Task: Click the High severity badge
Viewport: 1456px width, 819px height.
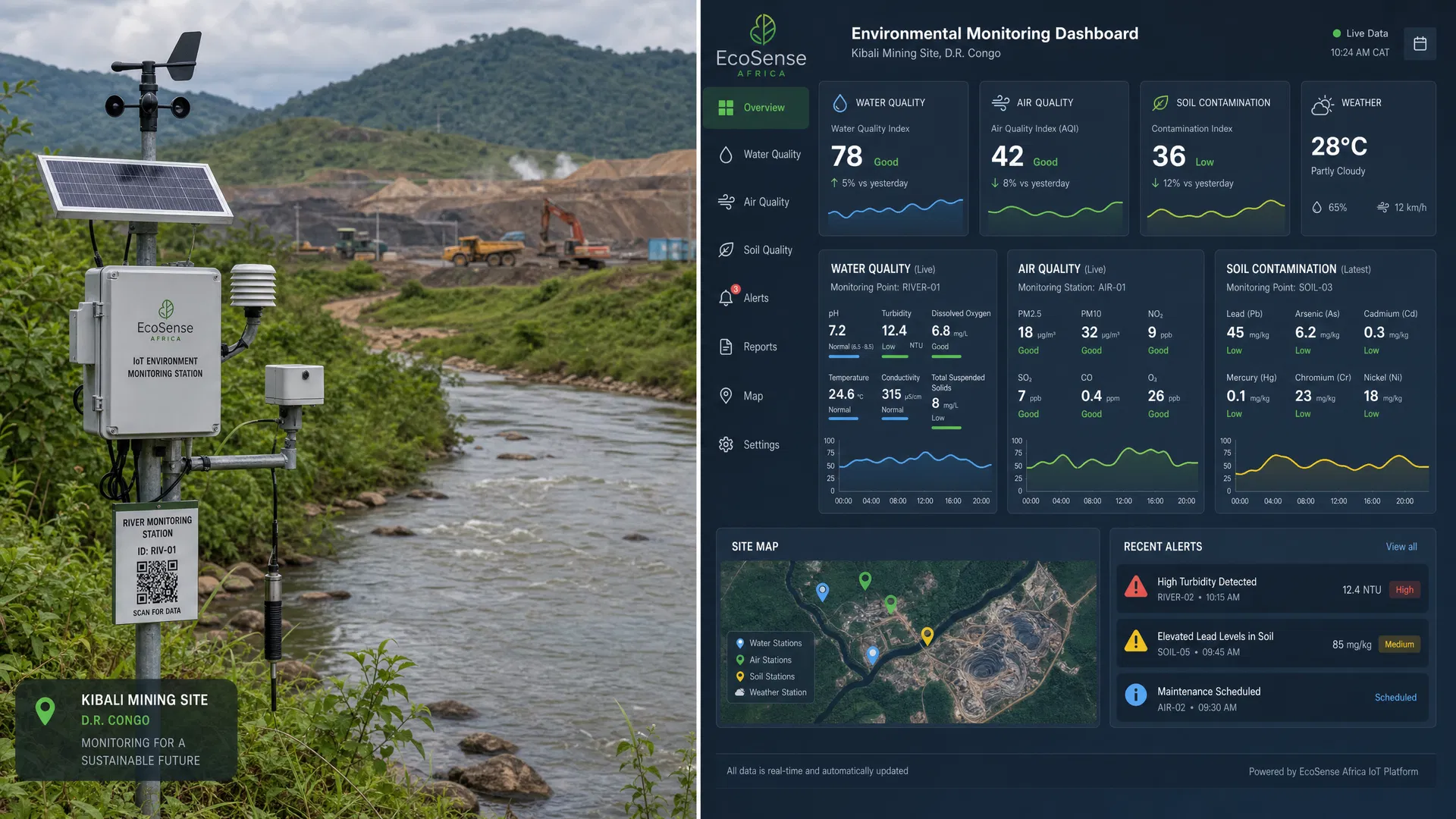Action: pos(1404,590)
